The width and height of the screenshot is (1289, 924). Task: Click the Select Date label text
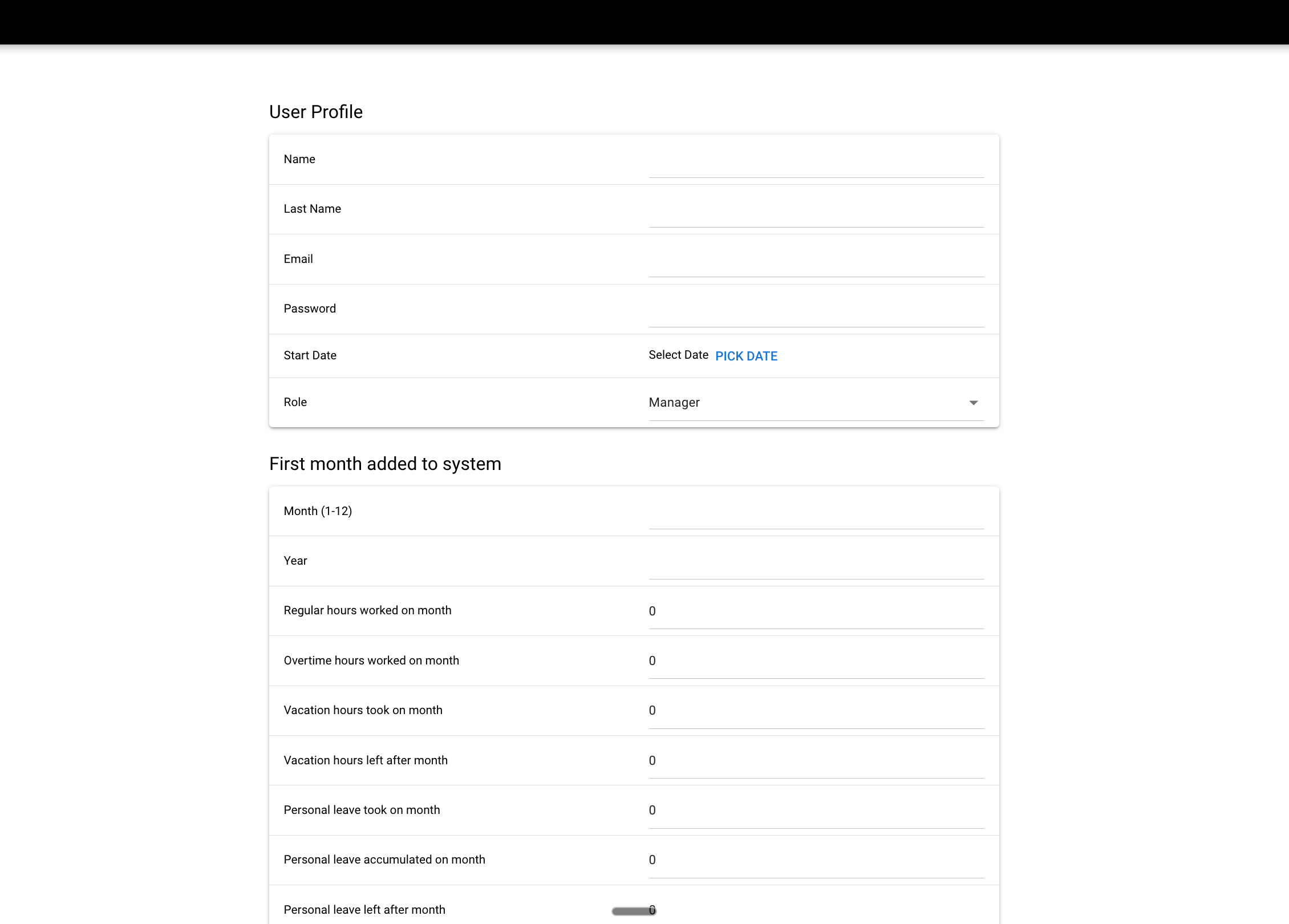click(678, 355)
